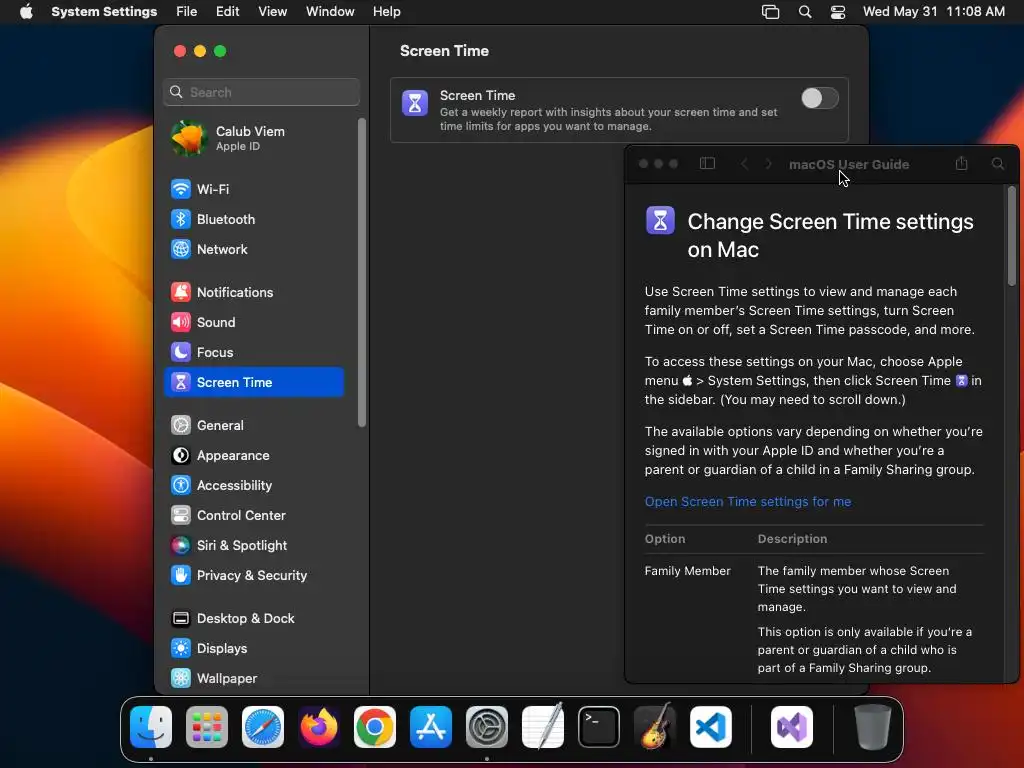
Task: Open Finder from the Dock
Action: 151,727
